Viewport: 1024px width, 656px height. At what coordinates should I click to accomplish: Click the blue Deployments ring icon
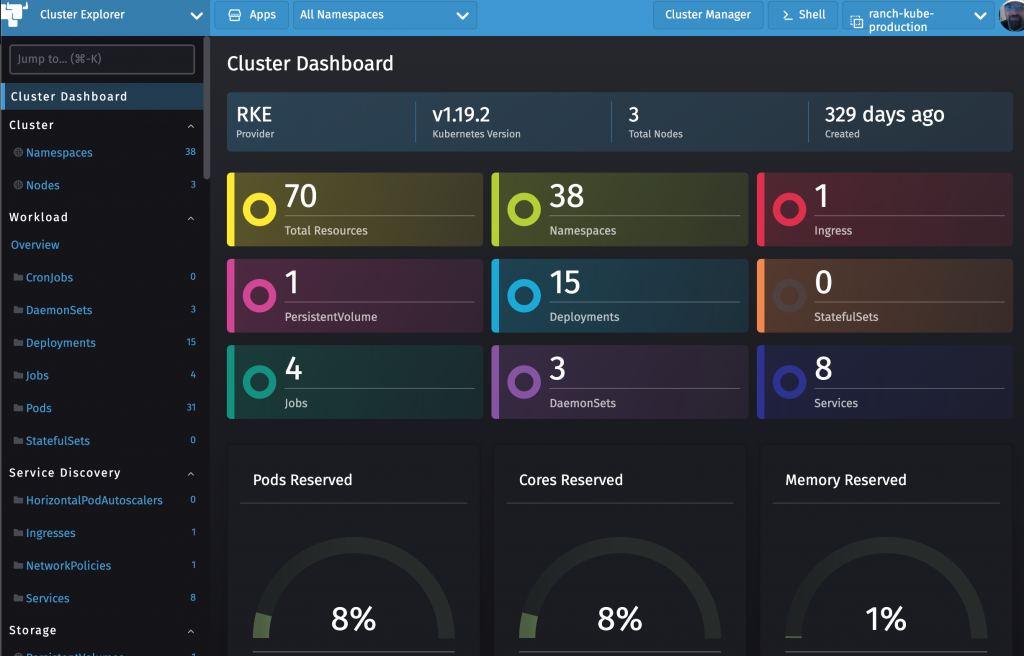click(525, 296)
